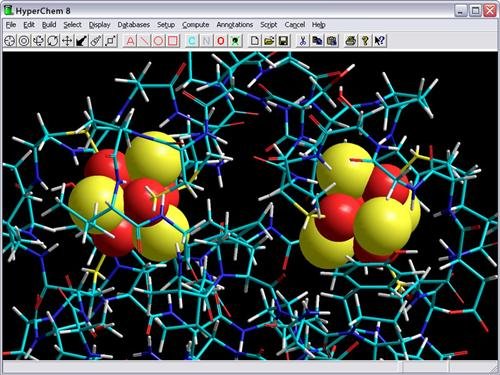Pick the Z Translate arrow tool
Viewport: 500px width, 375px height.
click(x=82, y=41)
